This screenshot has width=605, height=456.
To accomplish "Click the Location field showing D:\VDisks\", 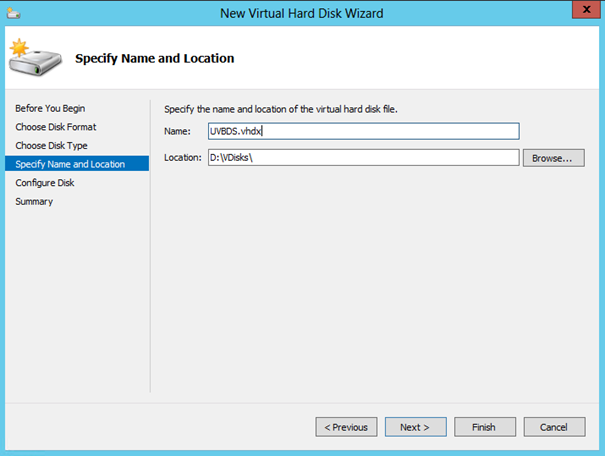I will pyautogui.click(x=363, y=157).
